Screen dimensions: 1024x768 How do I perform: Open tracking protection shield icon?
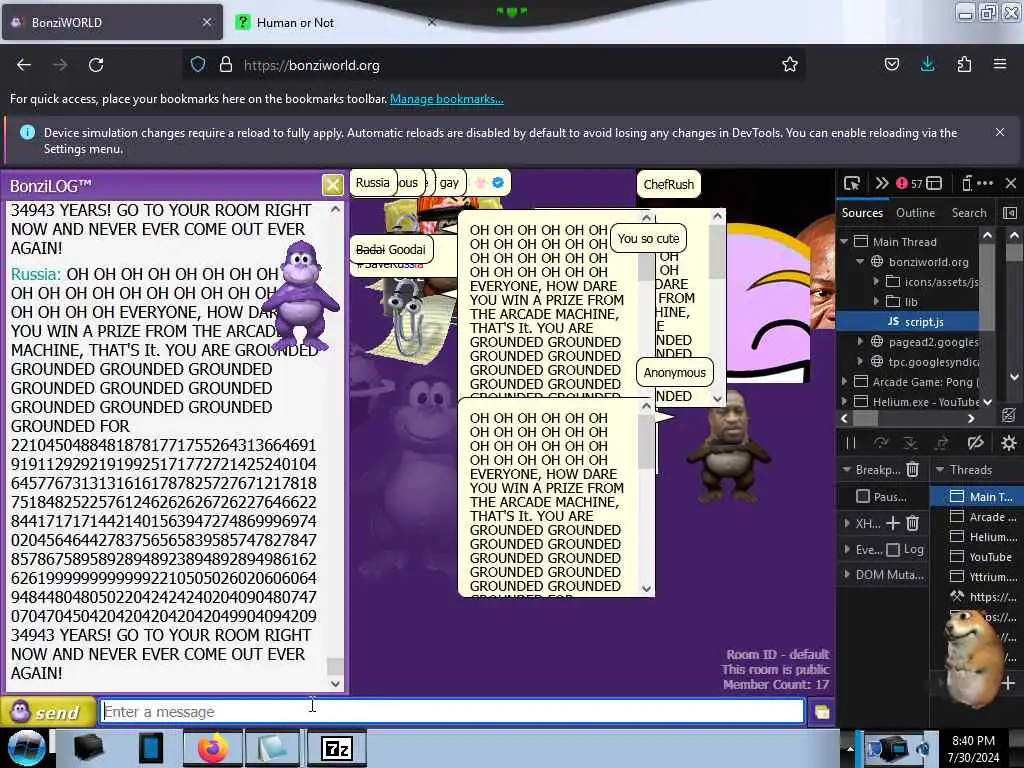[x=198, y=65]
